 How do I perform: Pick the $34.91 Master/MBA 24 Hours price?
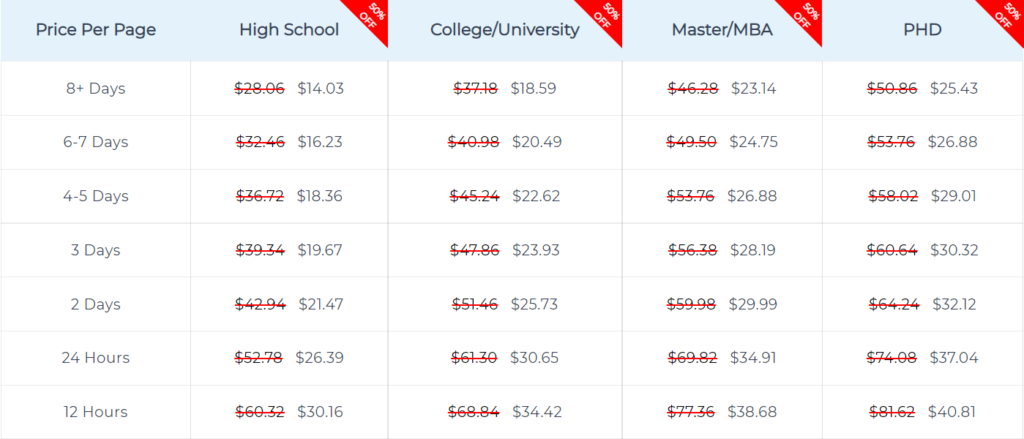[x=753, y=358]
